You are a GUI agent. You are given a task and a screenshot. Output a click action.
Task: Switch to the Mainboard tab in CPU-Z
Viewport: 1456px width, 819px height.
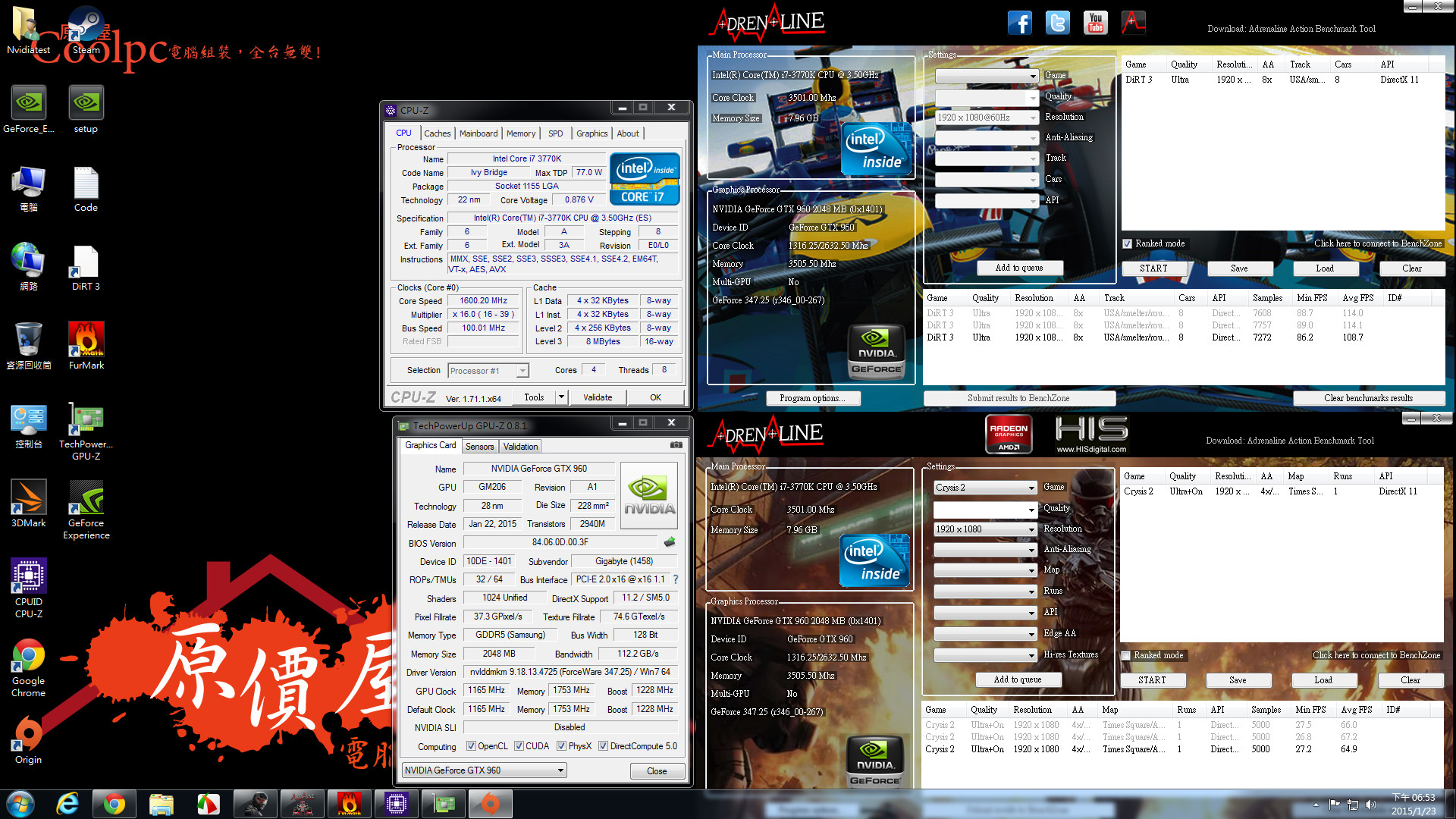coord(479,133)
